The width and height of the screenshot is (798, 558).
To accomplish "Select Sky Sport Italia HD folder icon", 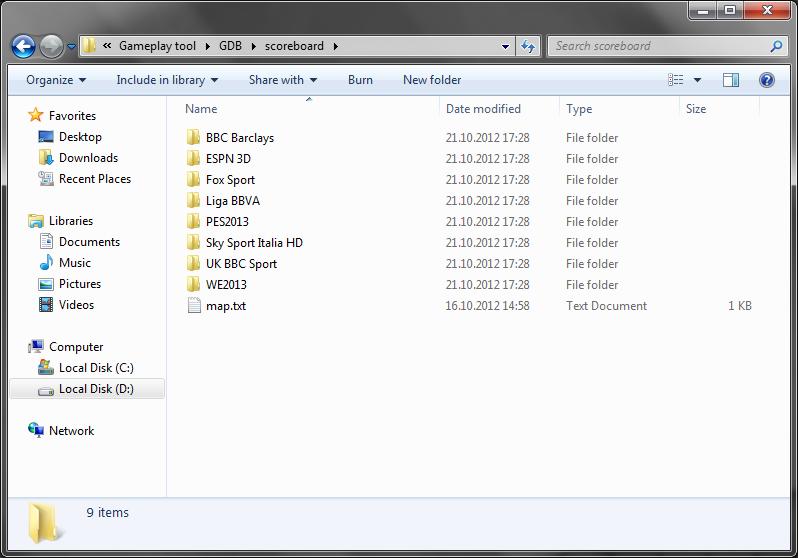I will 193,242.
